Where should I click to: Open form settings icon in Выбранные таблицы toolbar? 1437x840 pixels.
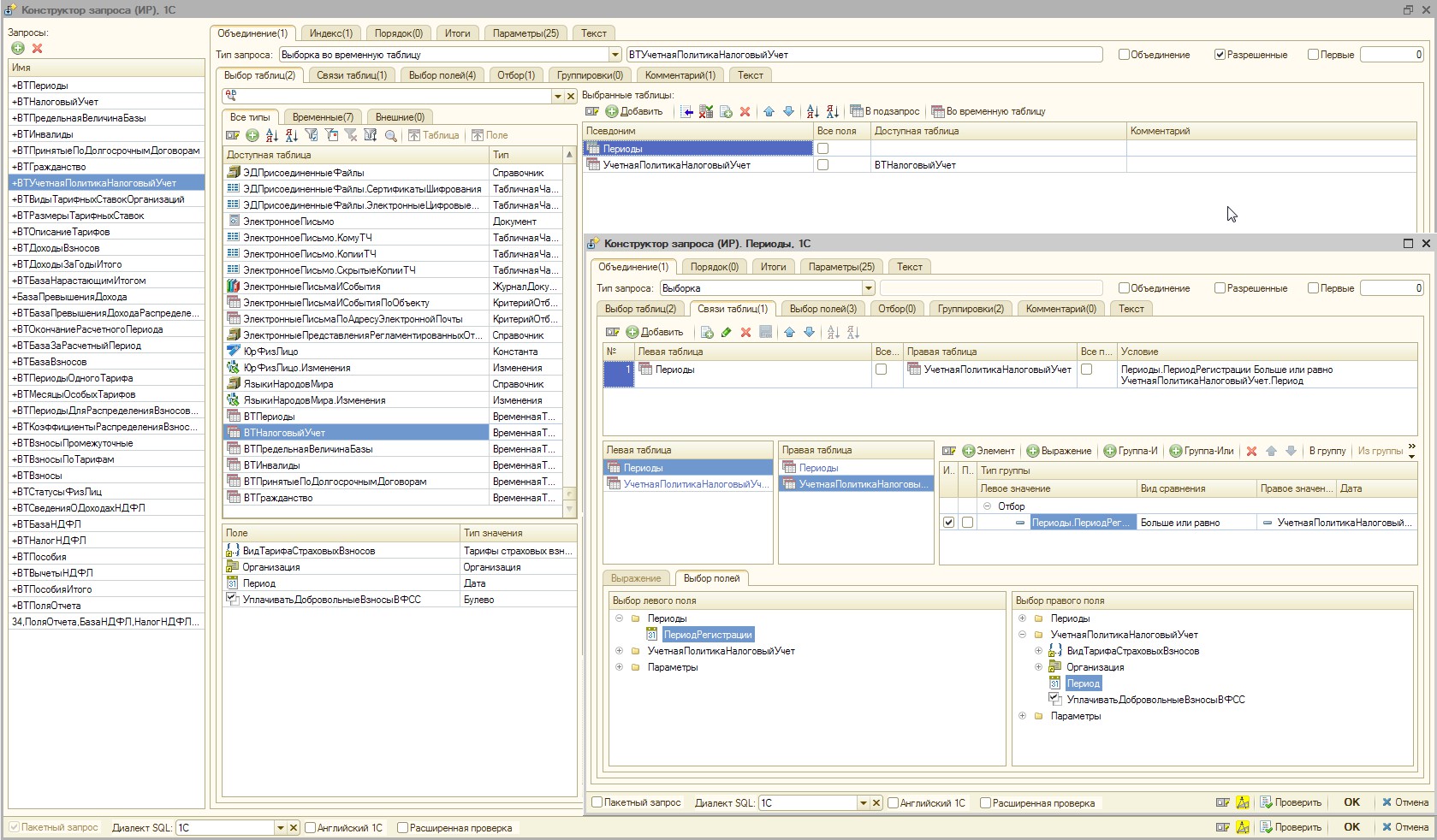[x=592, y=111]
